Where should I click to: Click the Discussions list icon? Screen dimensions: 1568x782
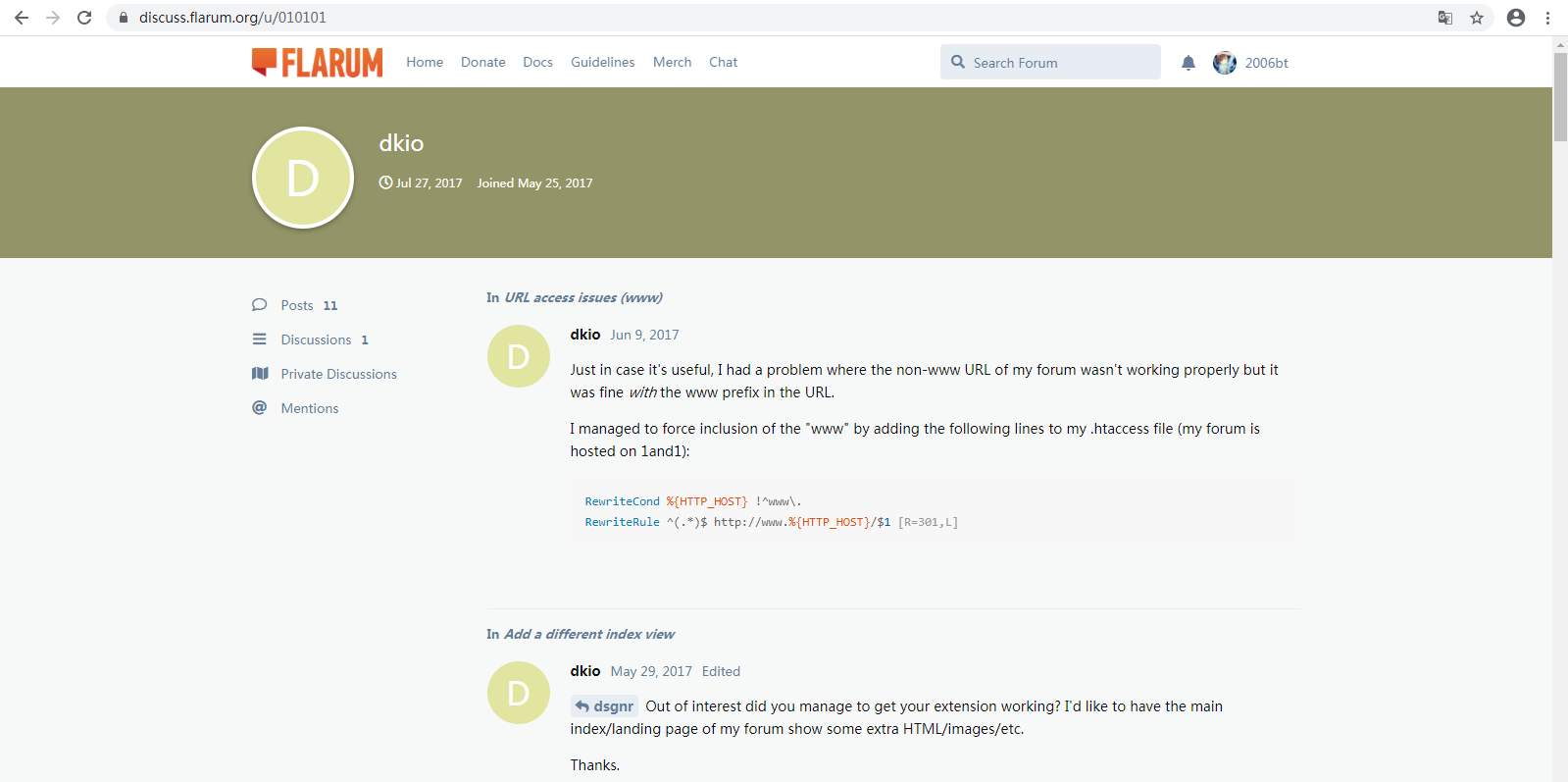click(x=260, y=339)
